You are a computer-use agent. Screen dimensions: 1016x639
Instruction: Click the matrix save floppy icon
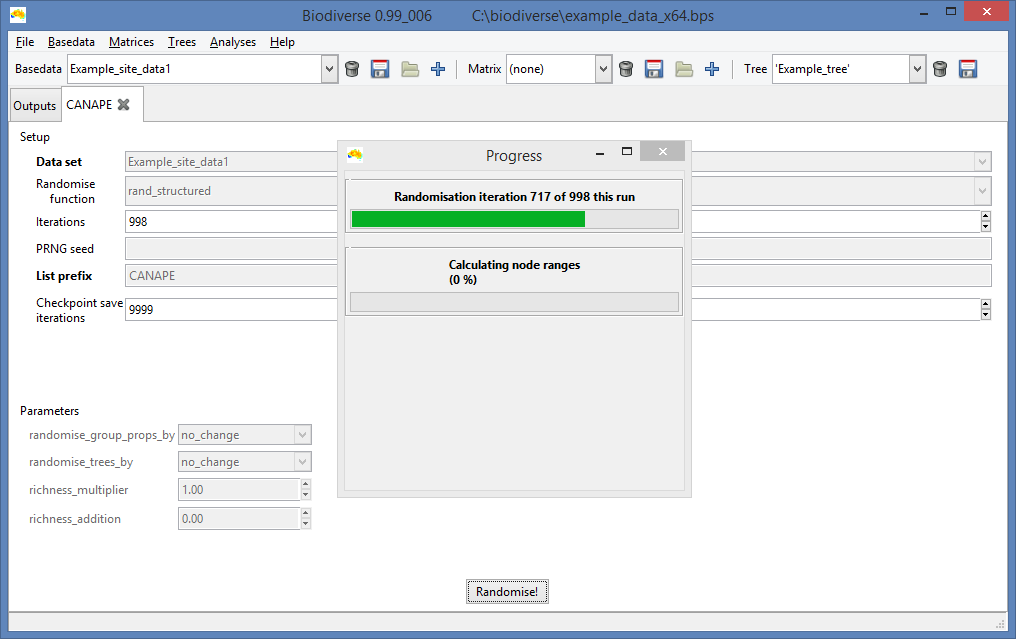(x=654, y=69)
